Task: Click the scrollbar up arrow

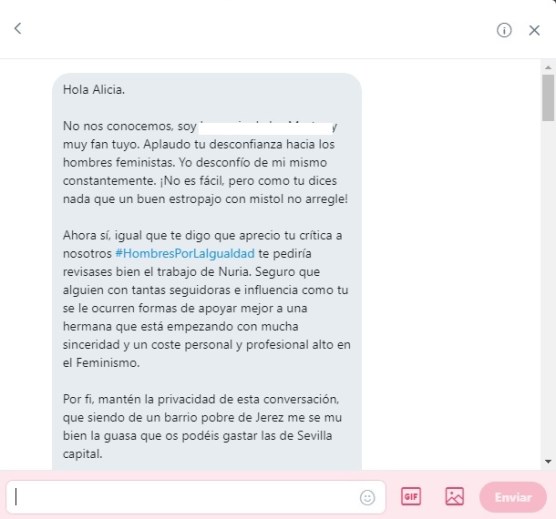Action: click(x=548, y=67)
